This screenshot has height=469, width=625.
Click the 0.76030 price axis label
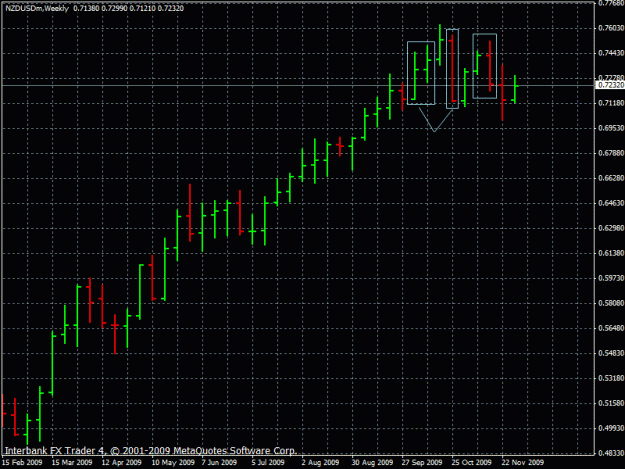tap(611, 28)
